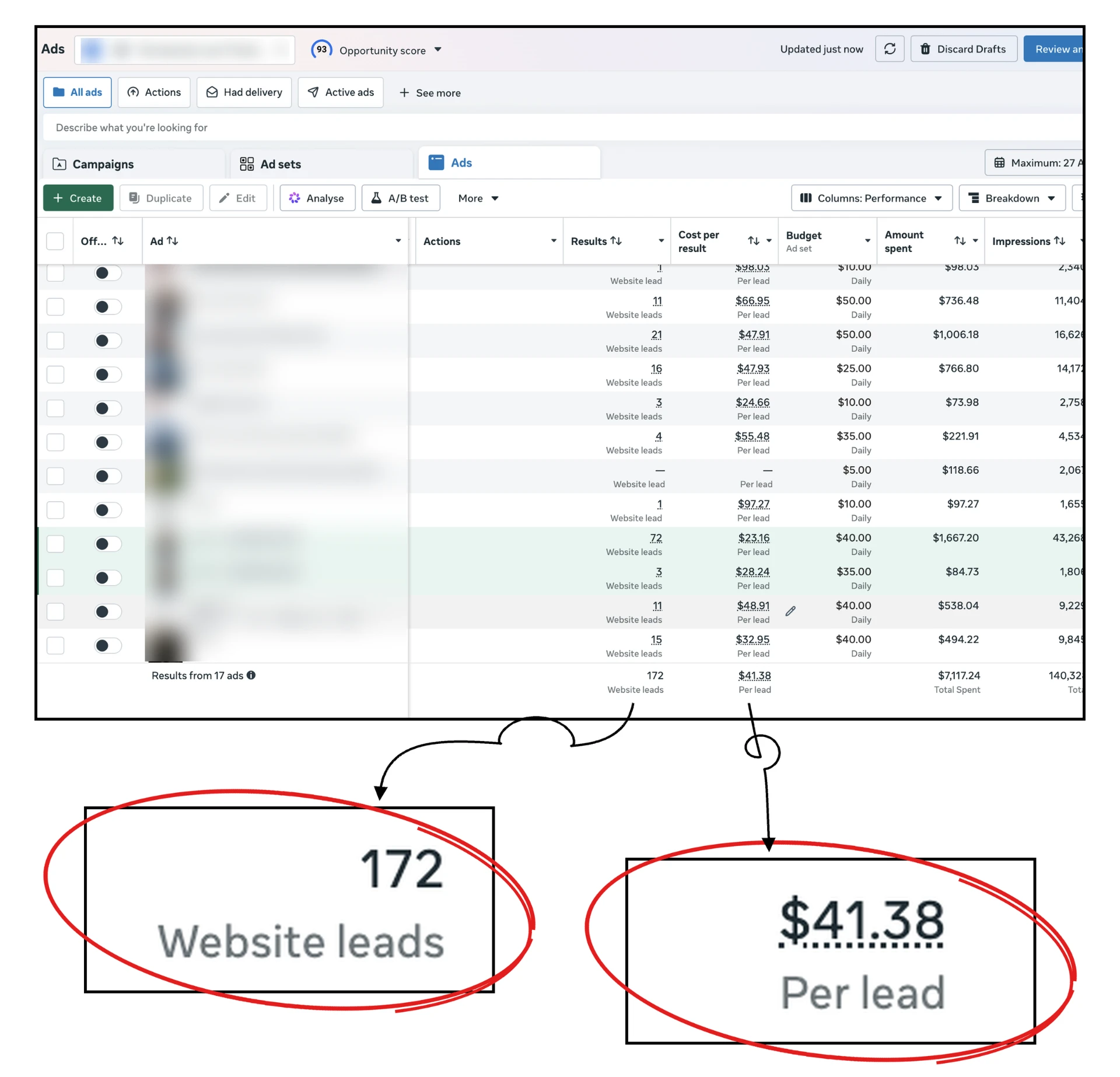The height and width of the screenshot is (1077, 1120).
Task: Click the Edit button
Action: 238,198
